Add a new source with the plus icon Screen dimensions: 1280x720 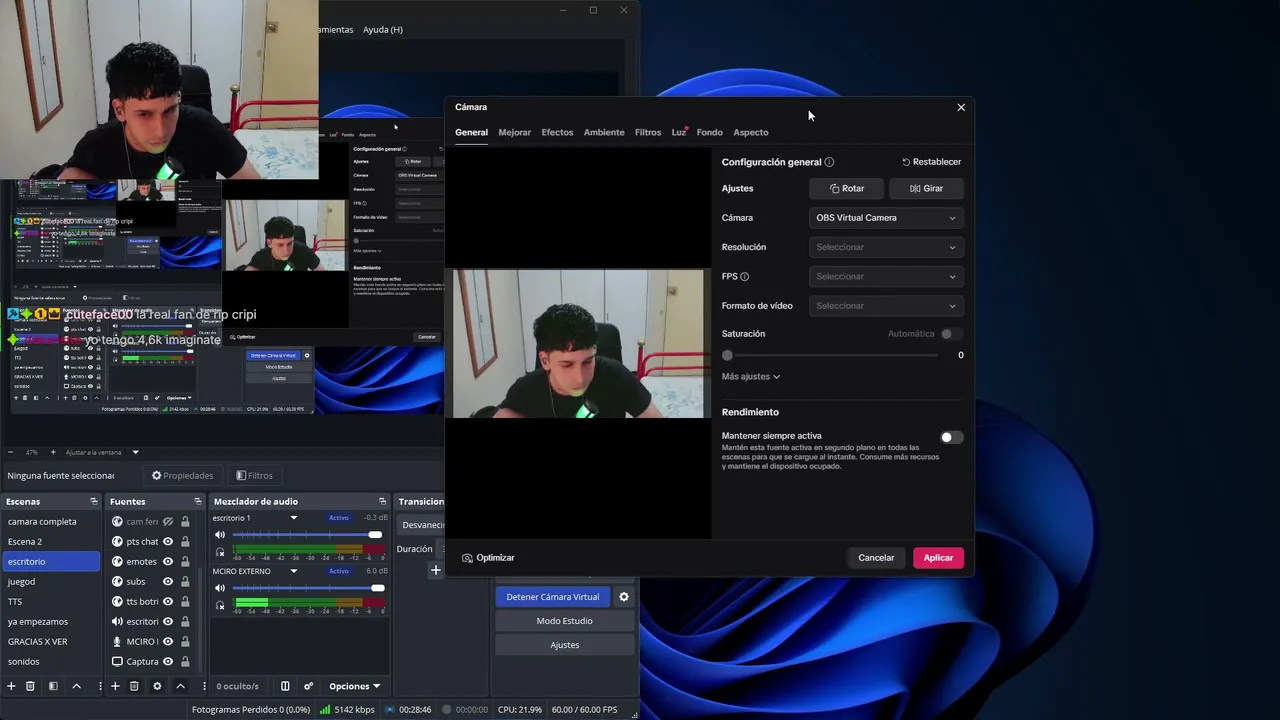[115, 686]
